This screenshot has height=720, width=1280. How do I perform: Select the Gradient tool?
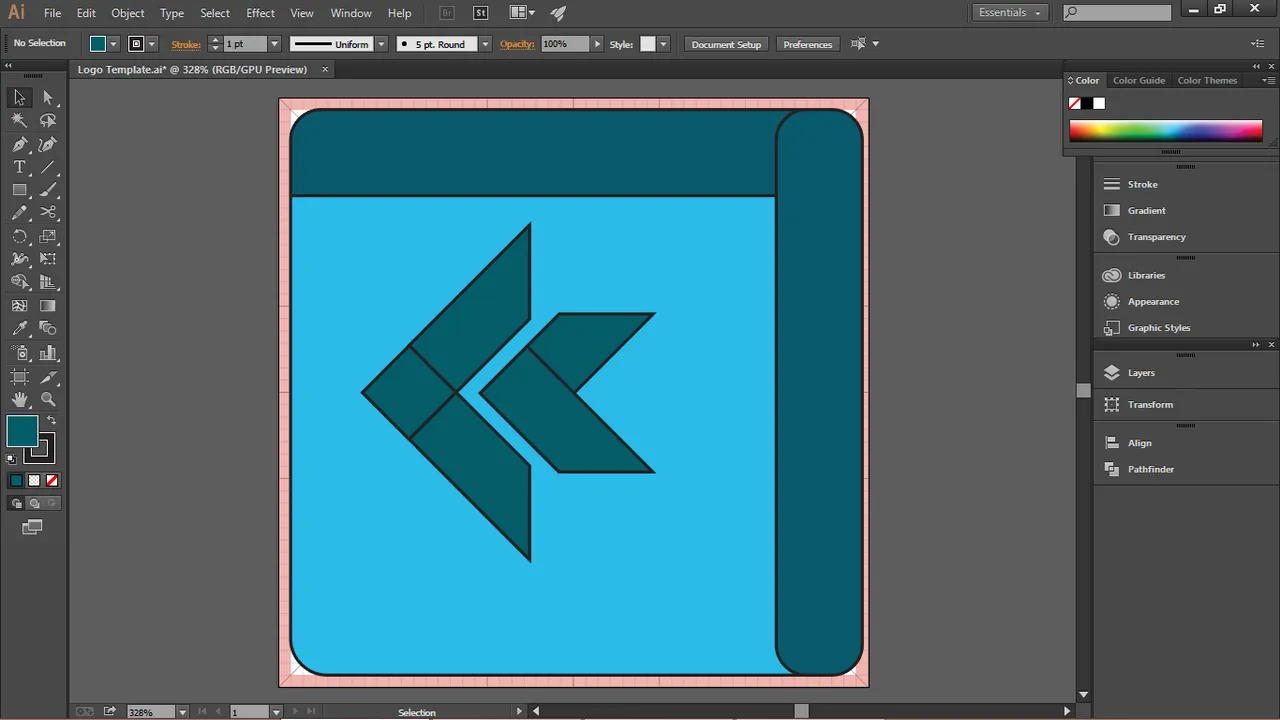pyautogui.click(x=48, y=306)
